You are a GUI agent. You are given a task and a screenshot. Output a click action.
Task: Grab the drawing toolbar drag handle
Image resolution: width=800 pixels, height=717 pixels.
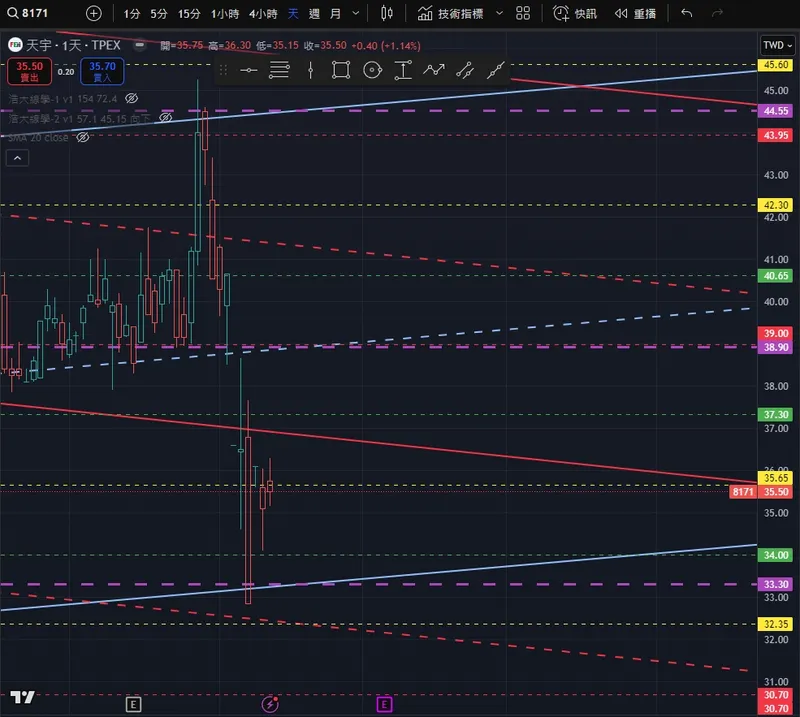(x=223, y=70)
